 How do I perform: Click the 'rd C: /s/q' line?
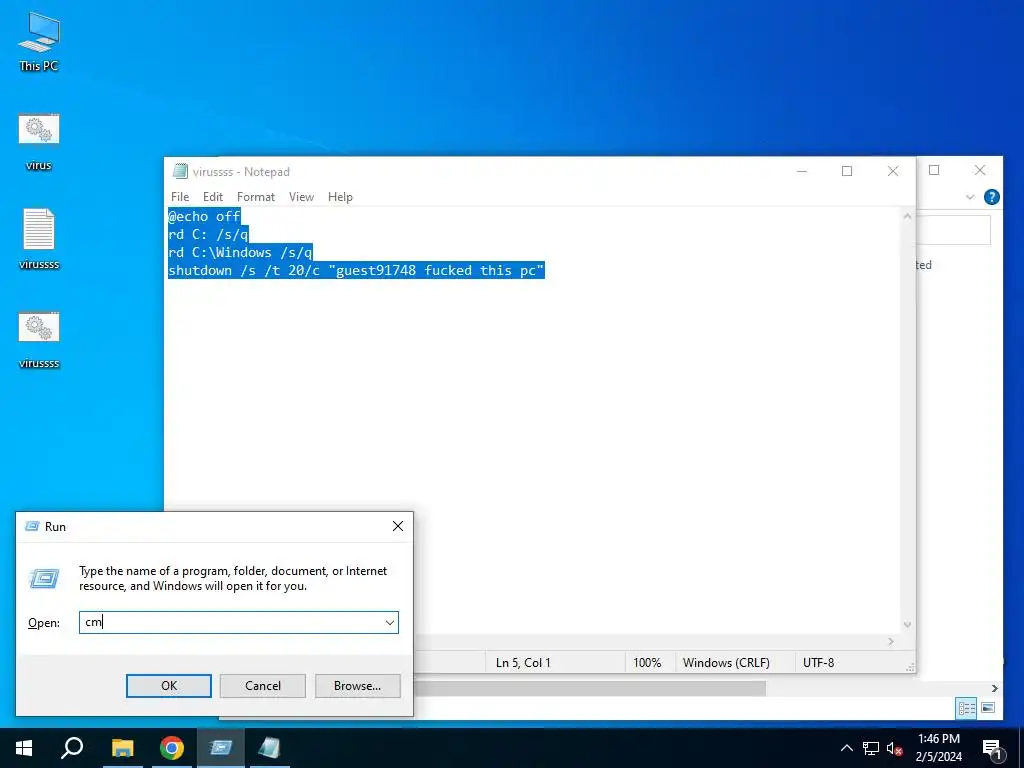[208, 234]
